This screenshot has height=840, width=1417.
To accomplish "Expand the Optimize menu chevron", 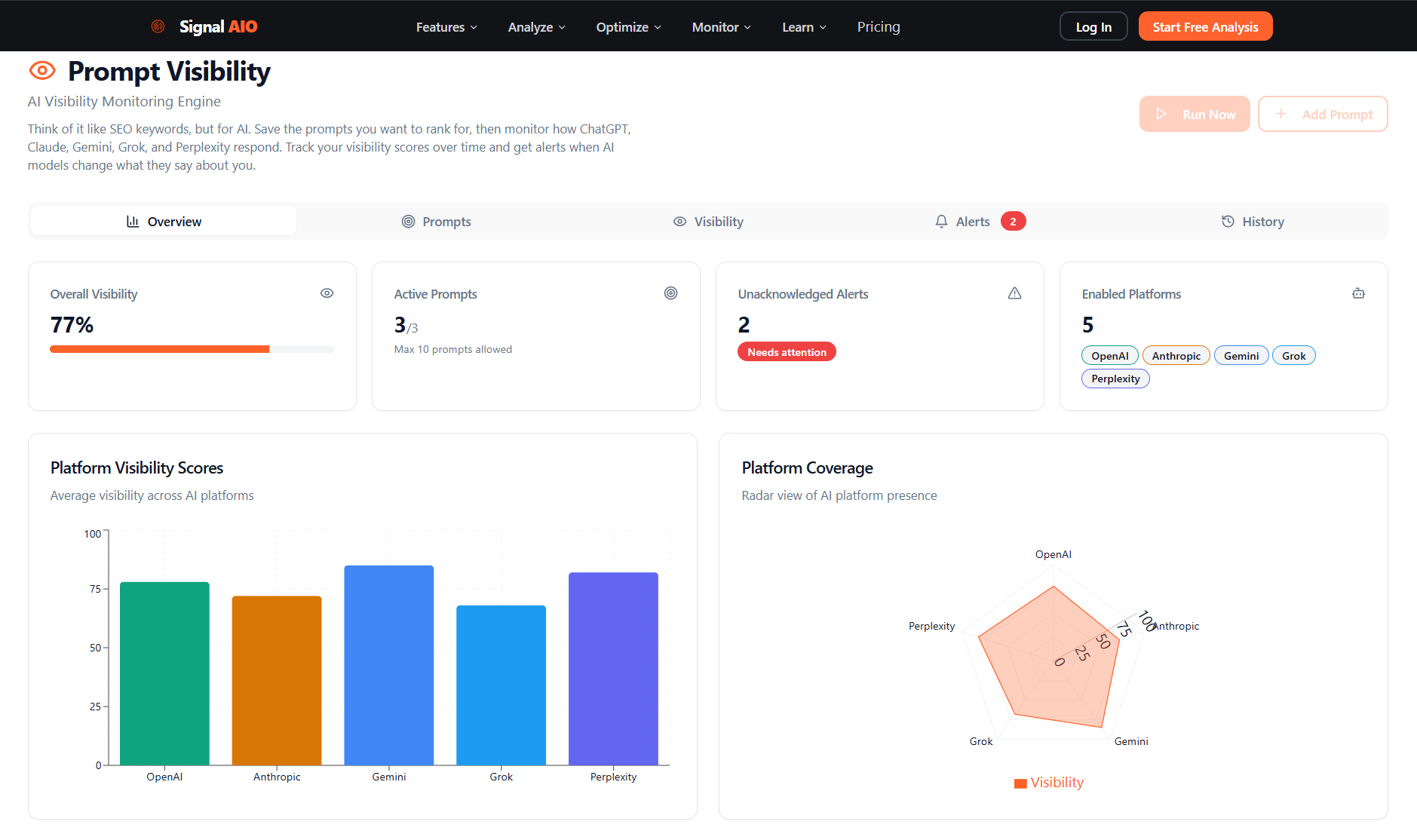I will [x=658, y=27].
